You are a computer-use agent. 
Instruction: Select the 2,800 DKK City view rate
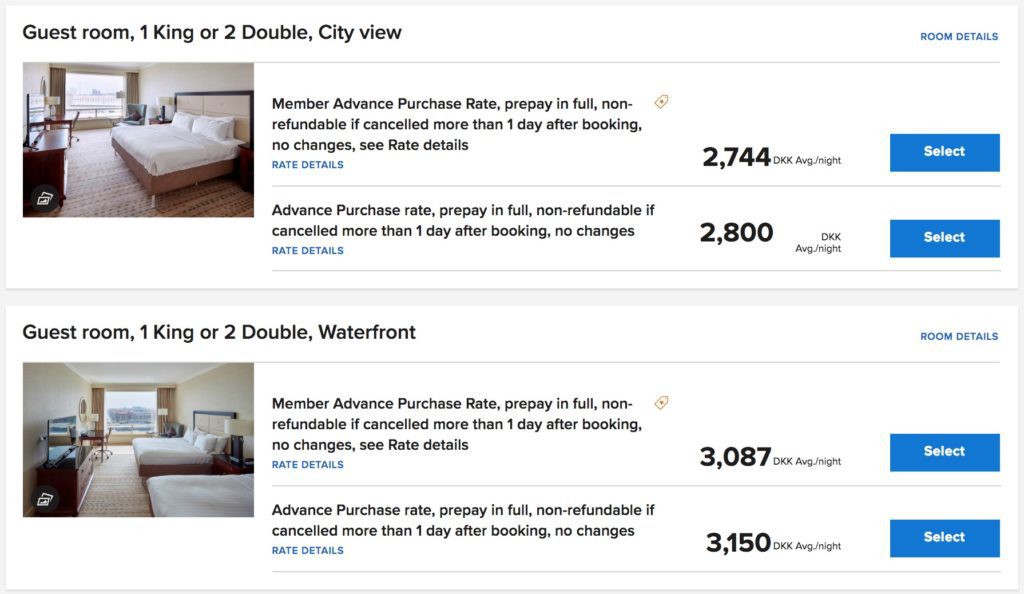point(944,238)
